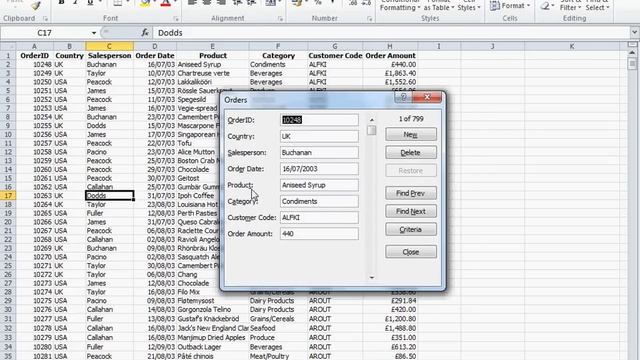Click the Customer Code field showing ALFKI

tap(319, 218)
